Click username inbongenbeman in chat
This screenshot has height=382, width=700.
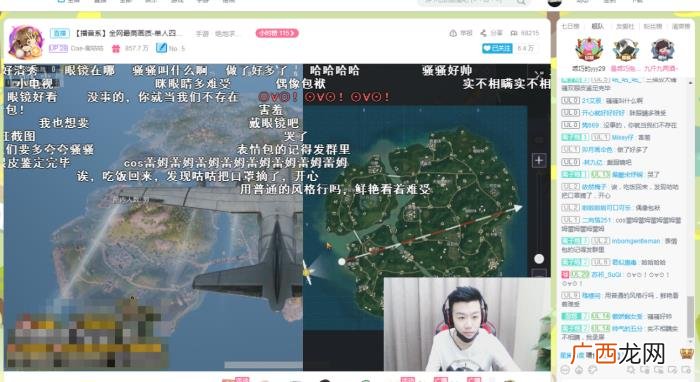636,241
